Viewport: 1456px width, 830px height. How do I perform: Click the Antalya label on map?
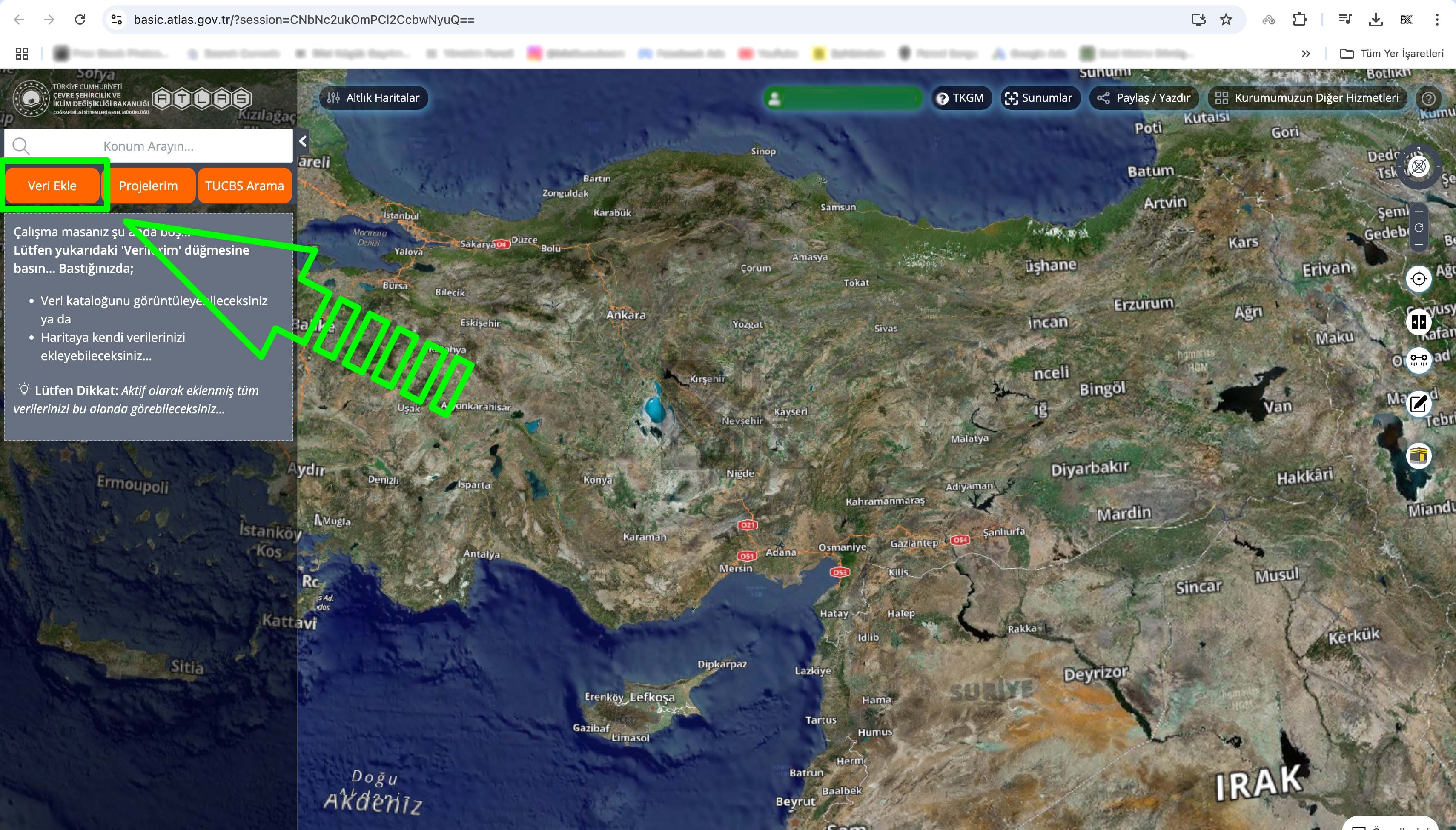click(x=481, y=553)
